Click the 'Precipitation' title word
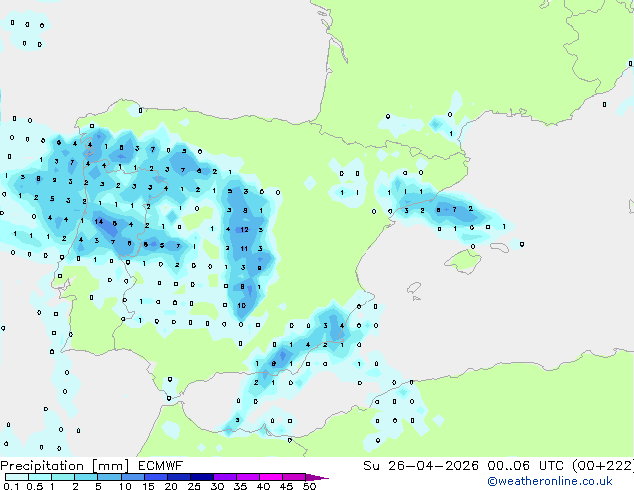The width and height of the screenshot is (634, 490). 42,466
